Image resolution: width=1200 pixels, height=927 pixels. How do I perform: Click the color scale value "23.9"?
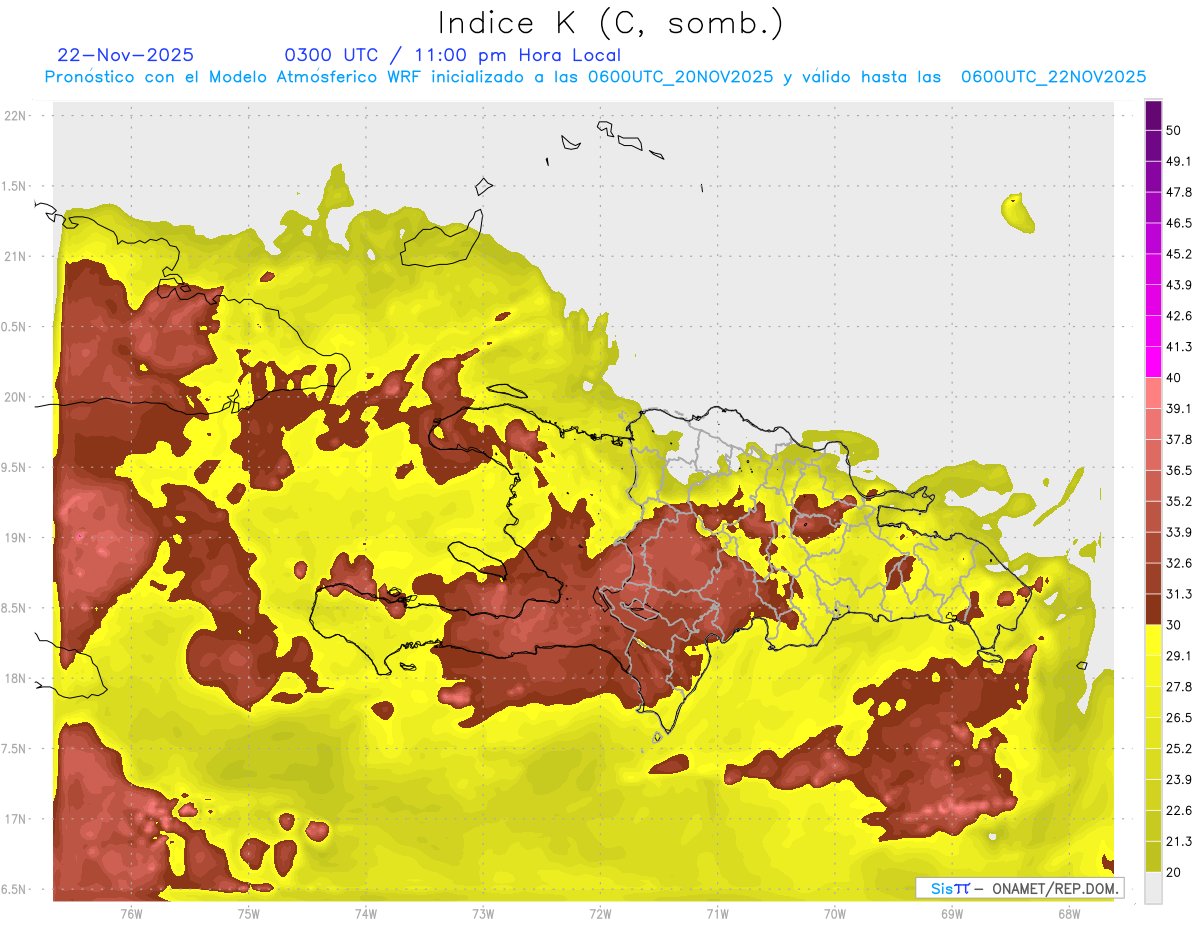point(1179,779)
